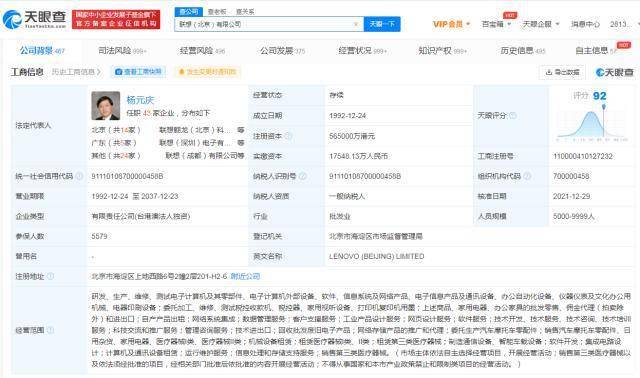The image size is (640, 378).
Task: Click the 其他（共24家） company group
Action: point(116,156)
